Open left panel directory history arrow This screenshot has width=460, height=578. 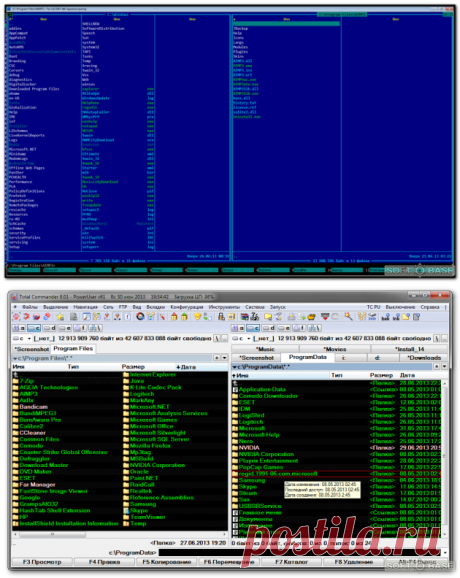pyautogui.click(x=224, y=358)
